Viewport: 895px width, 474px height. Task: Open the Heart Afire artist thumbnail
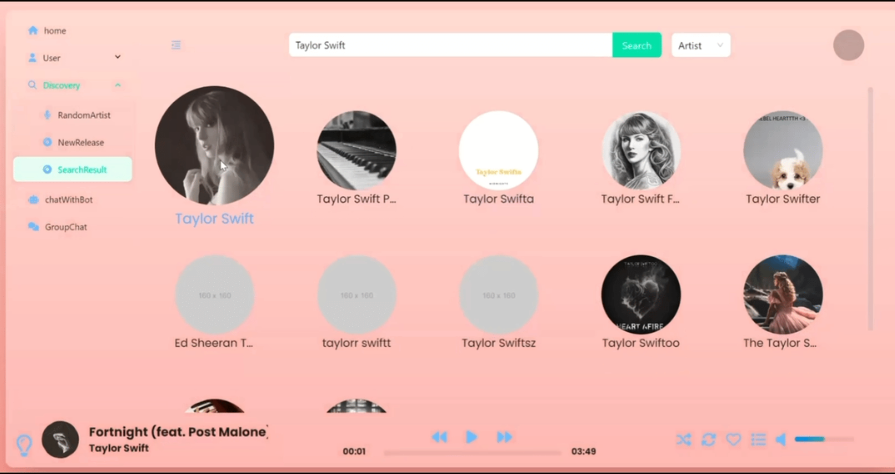coord(641,295)
